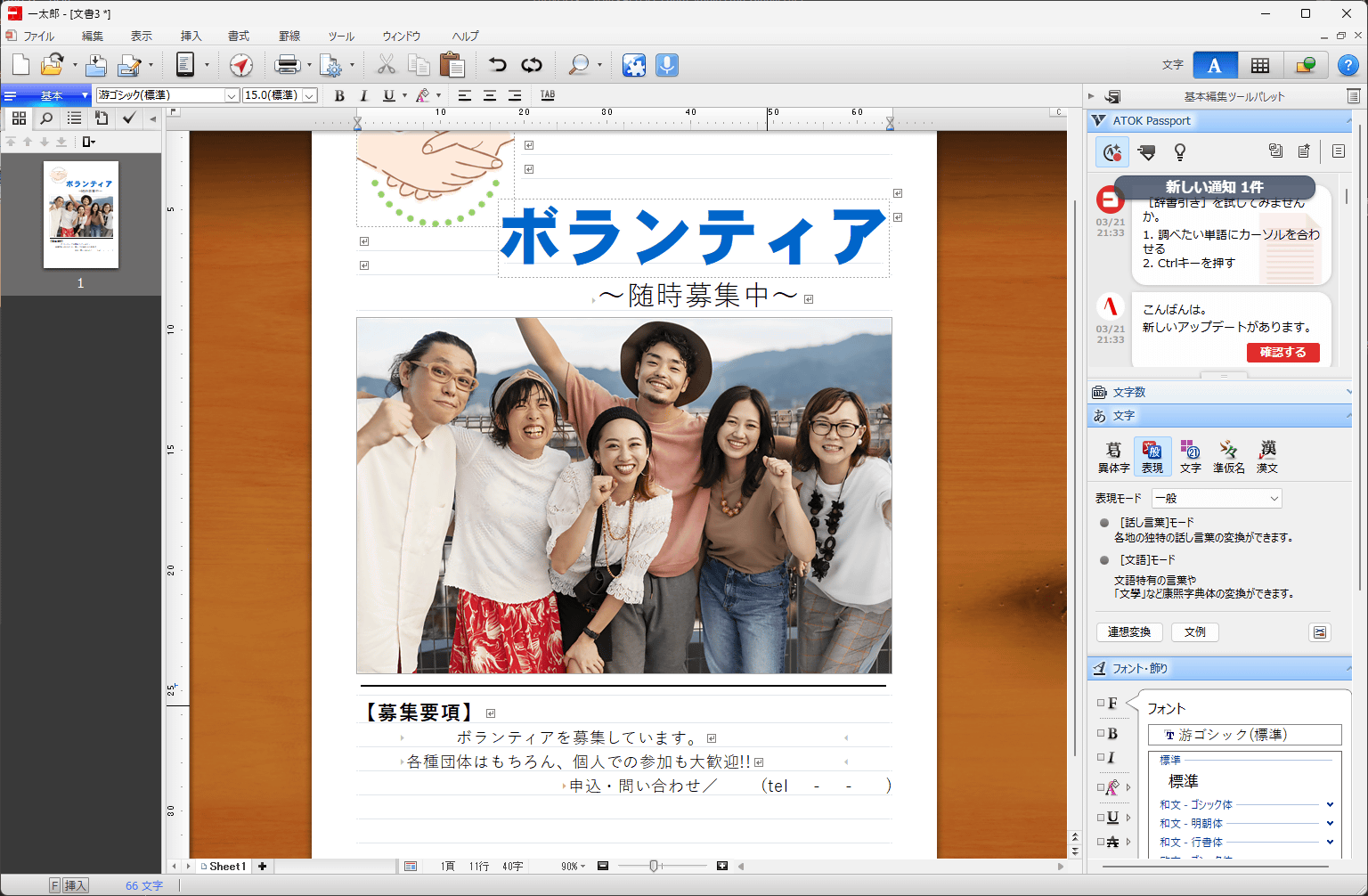This screenshot has width=1368, height=896.
Task: Click the ATOK lightbulb icon
Action: (1179, 152)
